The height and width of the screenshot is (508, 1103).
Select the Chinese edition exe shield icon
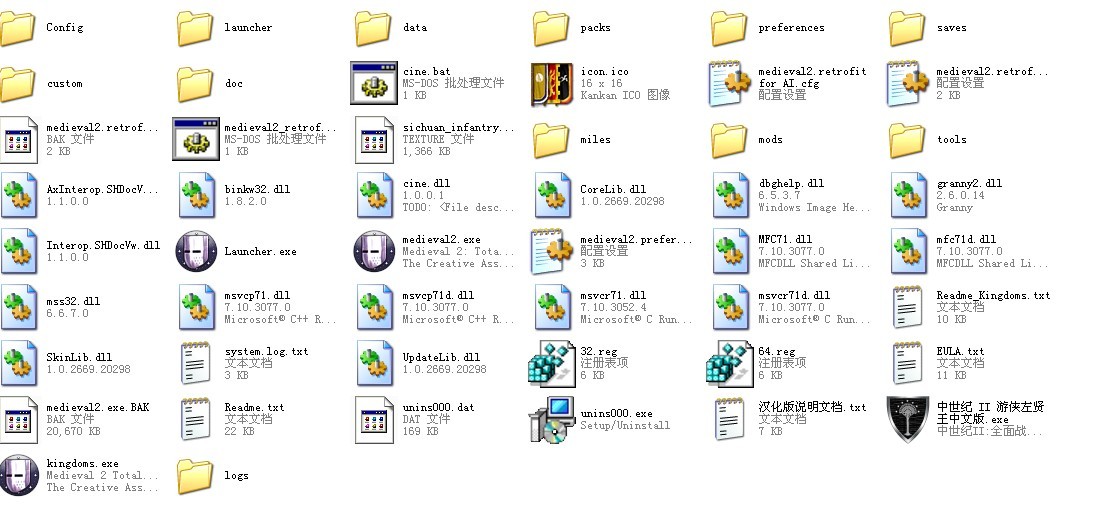click(908, 419)
